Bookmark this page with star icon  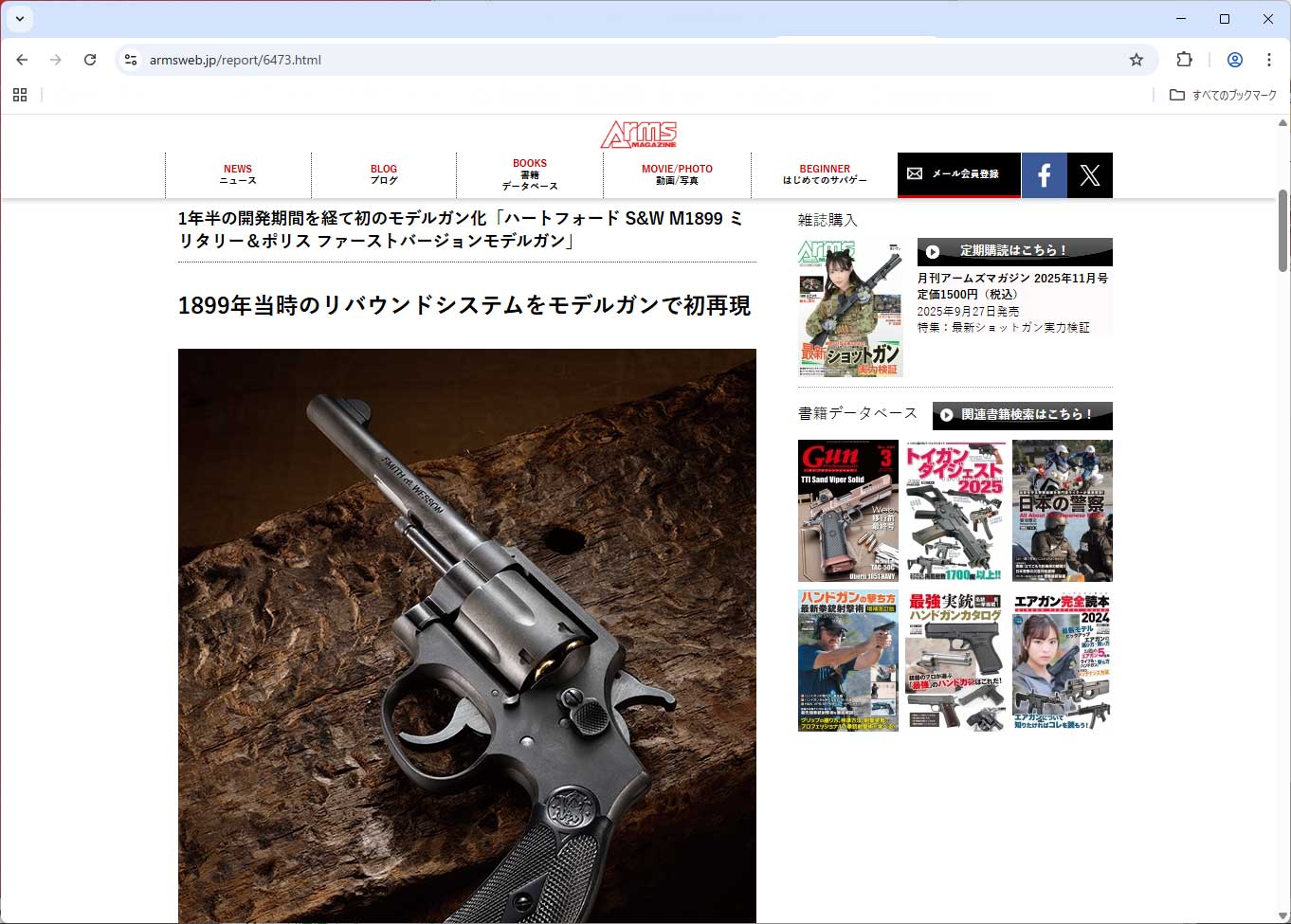[1136, 60]
